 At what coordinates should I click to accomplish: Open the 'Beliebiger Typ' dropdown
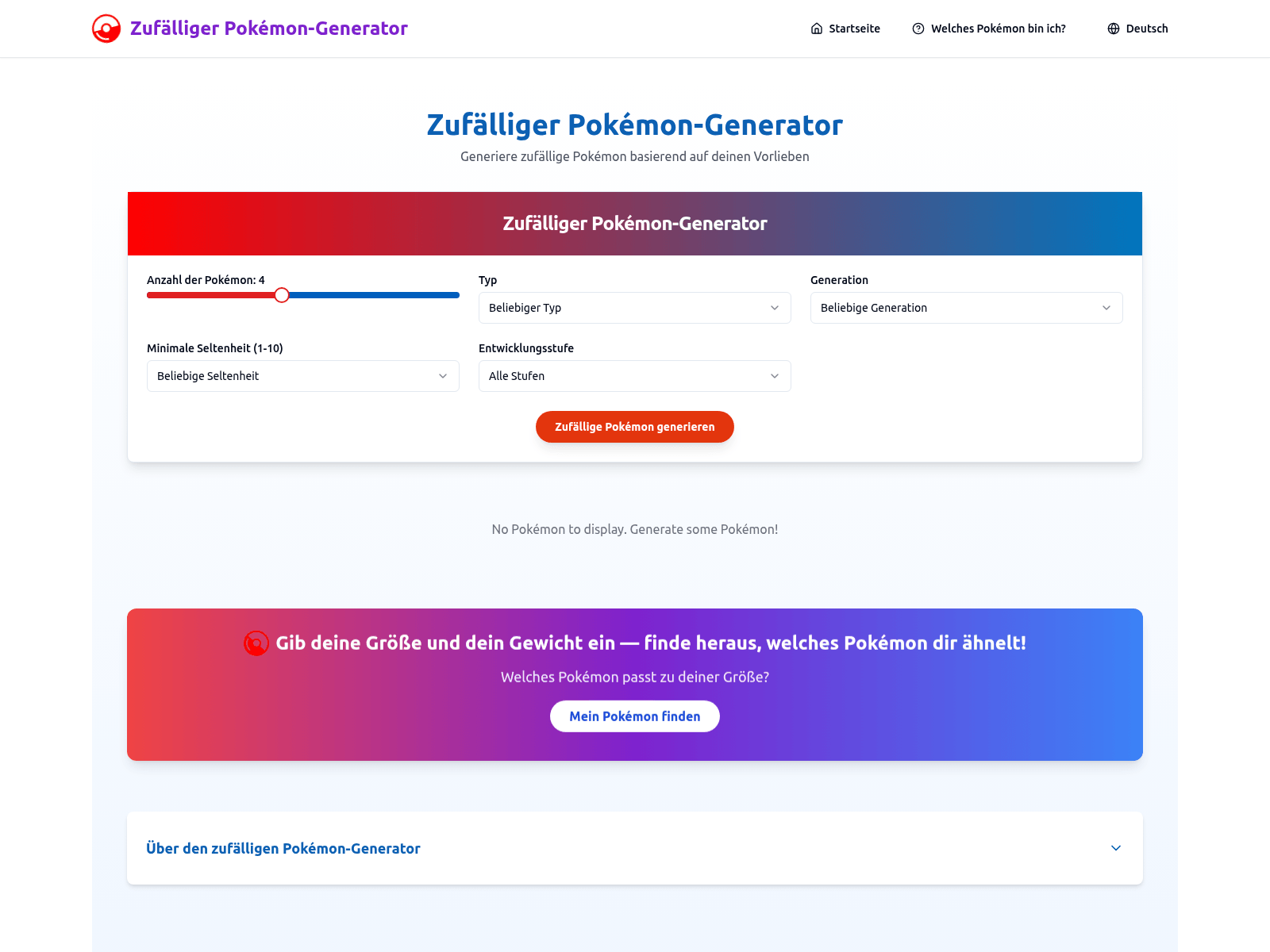coord(634,308)
